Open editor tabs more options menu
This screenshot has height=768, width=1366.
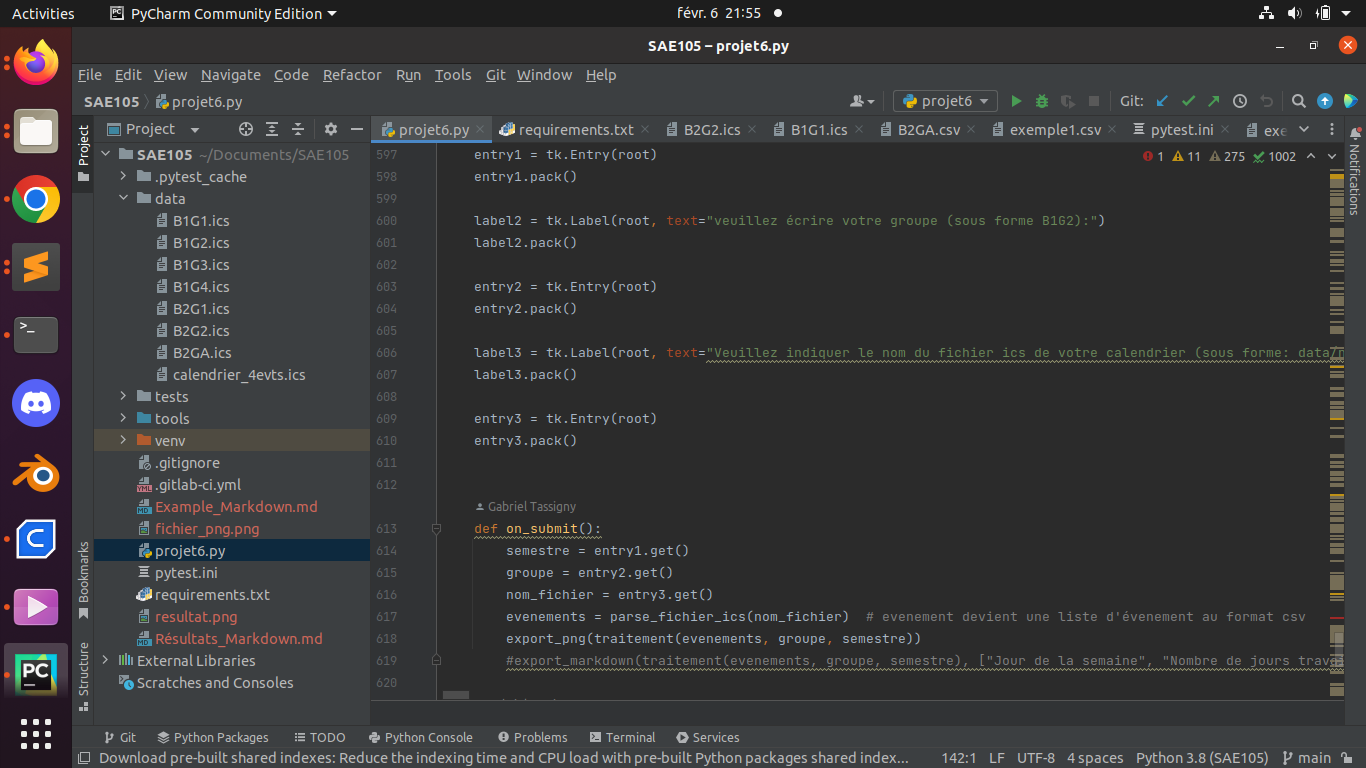pyautogui.click(x=1332, y=130)
